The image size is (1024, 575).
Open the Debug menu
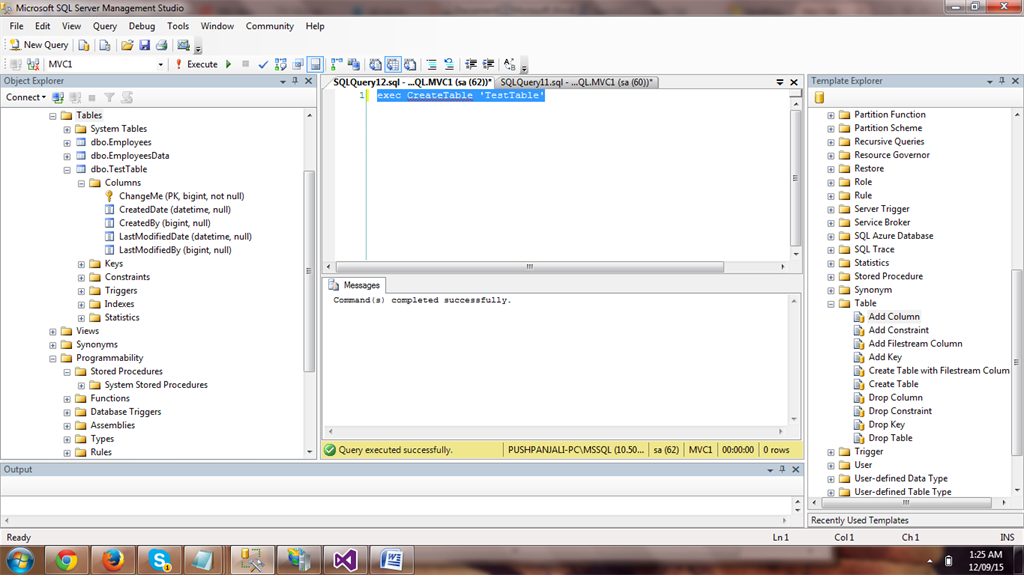point(142,26)
